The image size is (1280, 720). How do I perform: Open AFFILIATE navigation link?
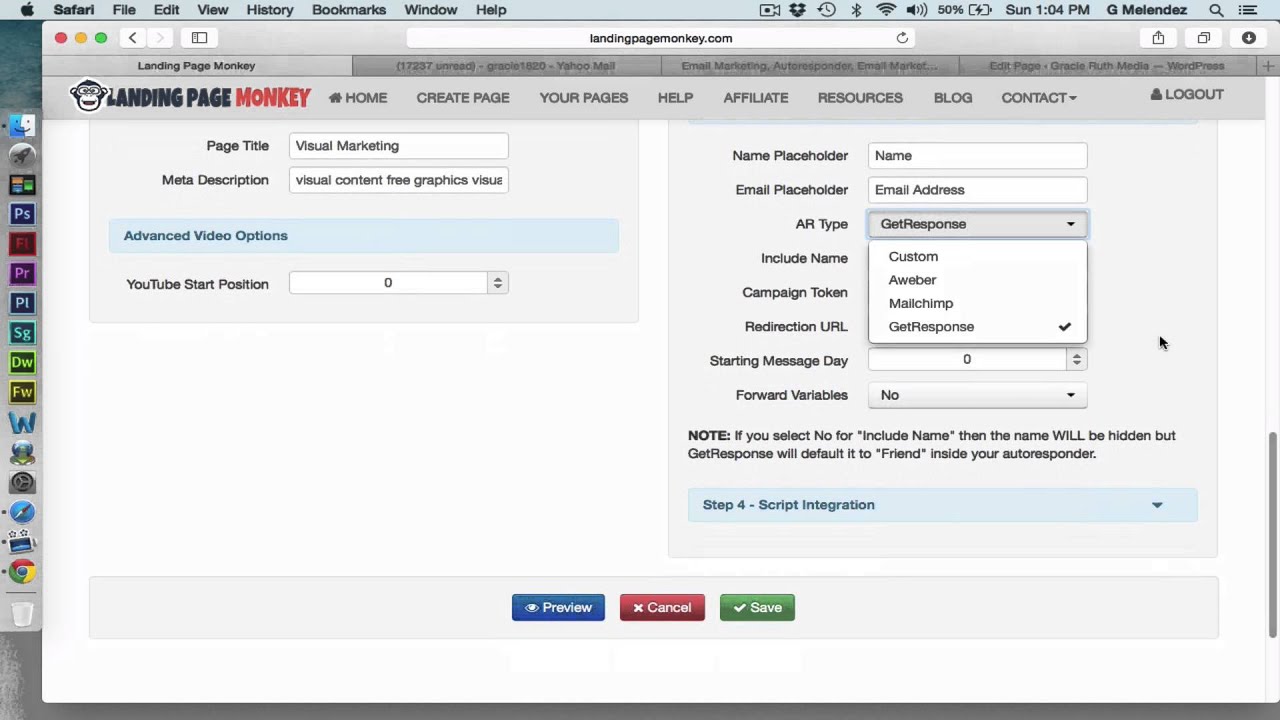[756, 98]
